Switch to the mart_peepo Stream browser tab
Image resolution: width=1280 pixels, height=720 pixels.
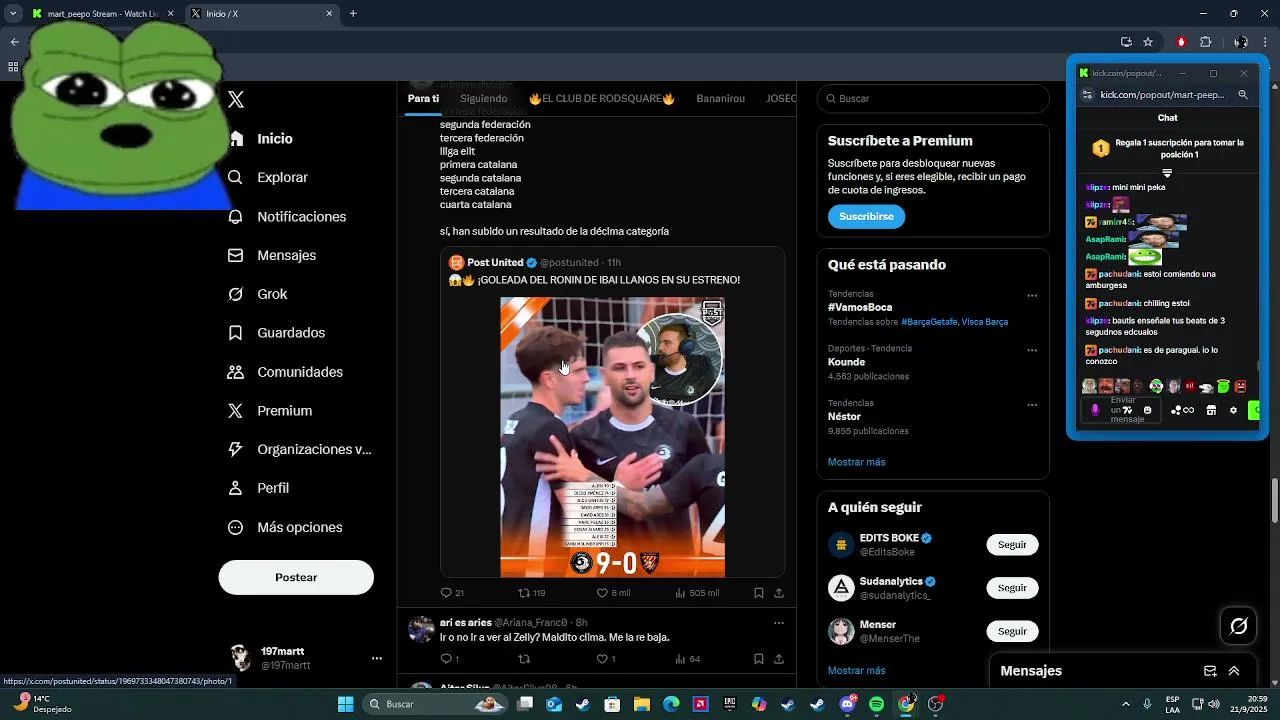(x=103, y=14)
